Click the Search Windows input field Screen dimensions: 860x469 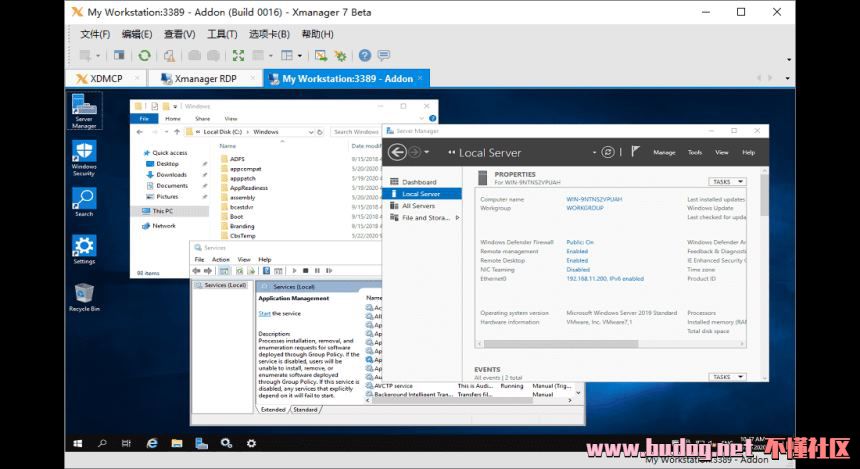(356, 132)
